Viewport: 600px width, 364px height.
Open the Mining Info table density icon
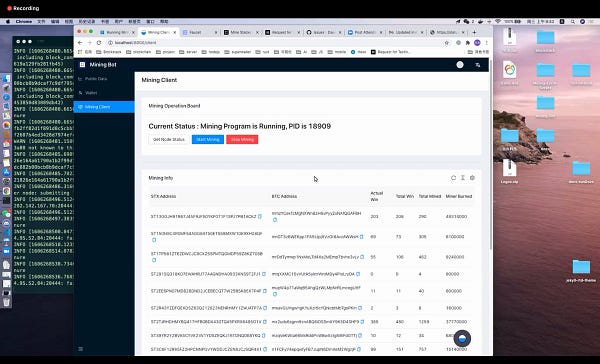pos(463,178)
